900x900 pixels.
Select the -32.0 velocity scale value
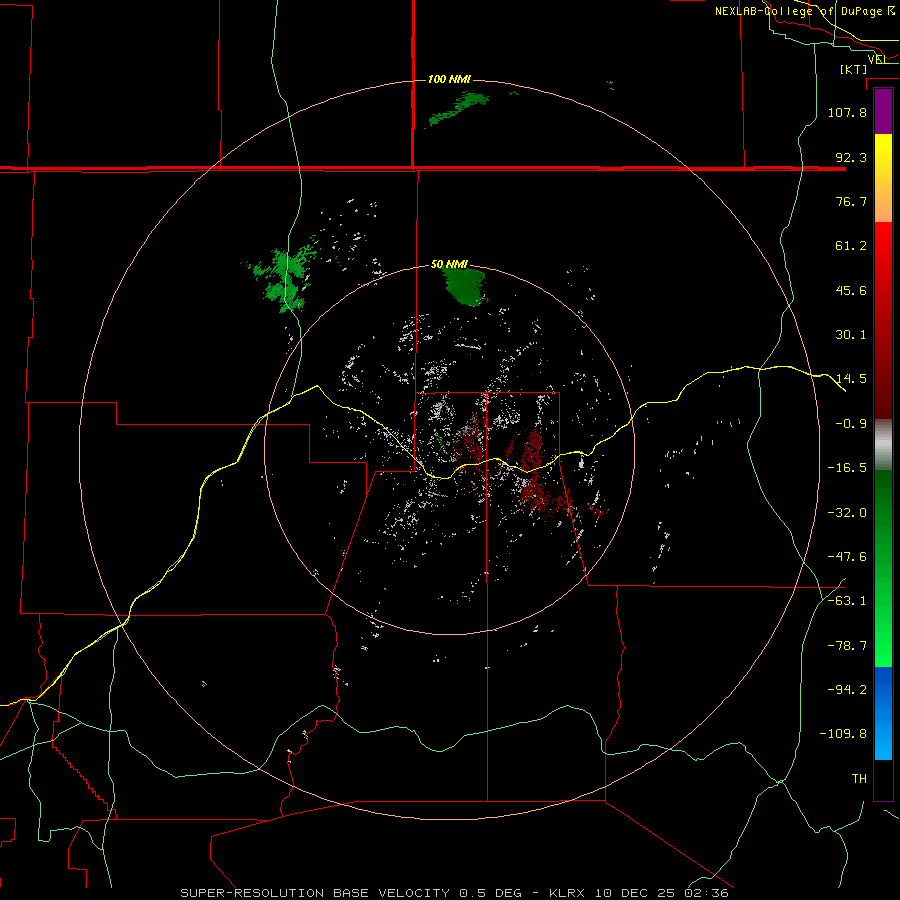(847, 513)
